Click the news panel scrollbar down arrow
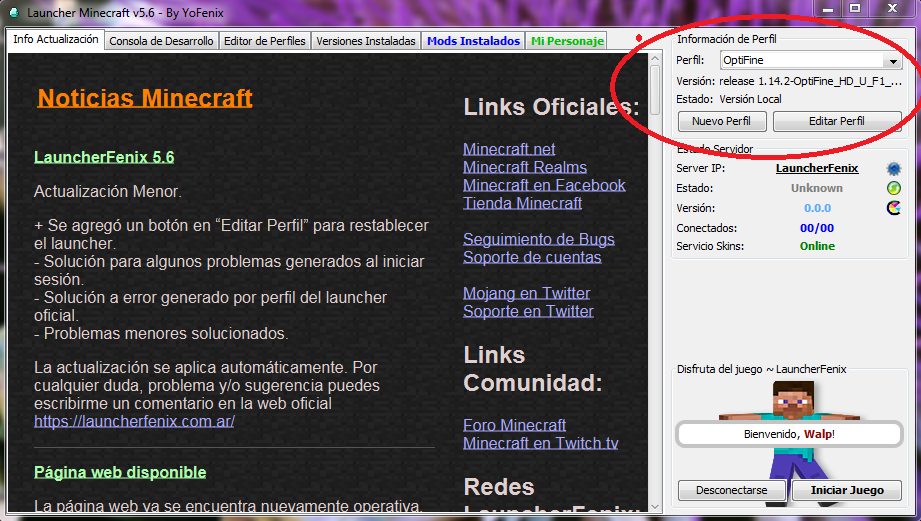The image size is (921, 521). [x=655, y=506]
